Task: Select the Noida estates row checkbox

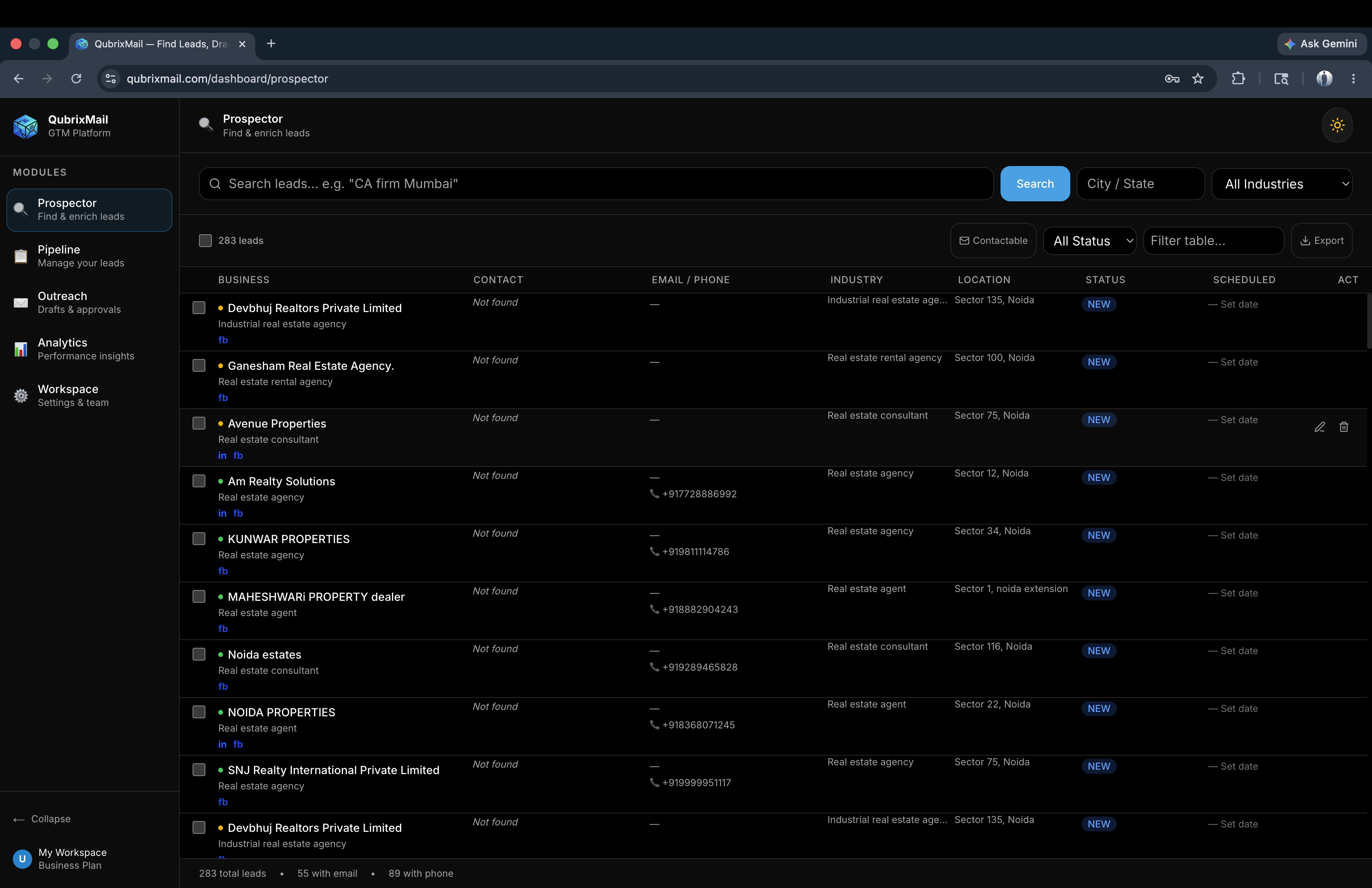Action: click(199, 654)
